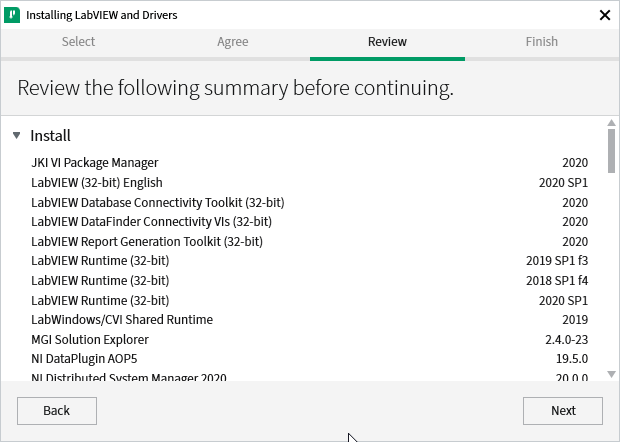The width and height of the screenshot is (620, 442).
Task: Close the Installing LabVIEW and Drivers window
Action: click(x=604, y=15)
